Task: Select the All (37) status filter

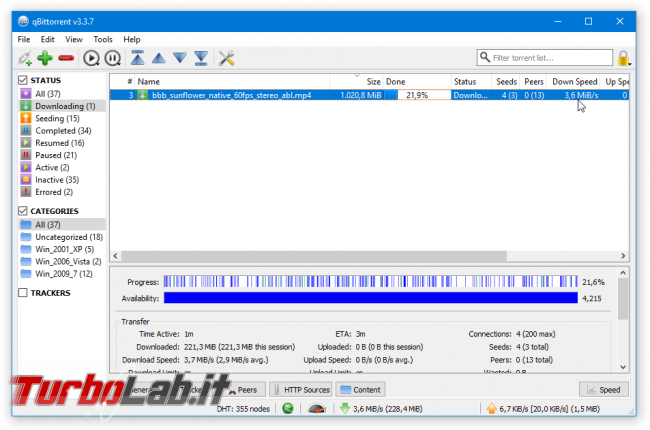Action: coord(62,94)
